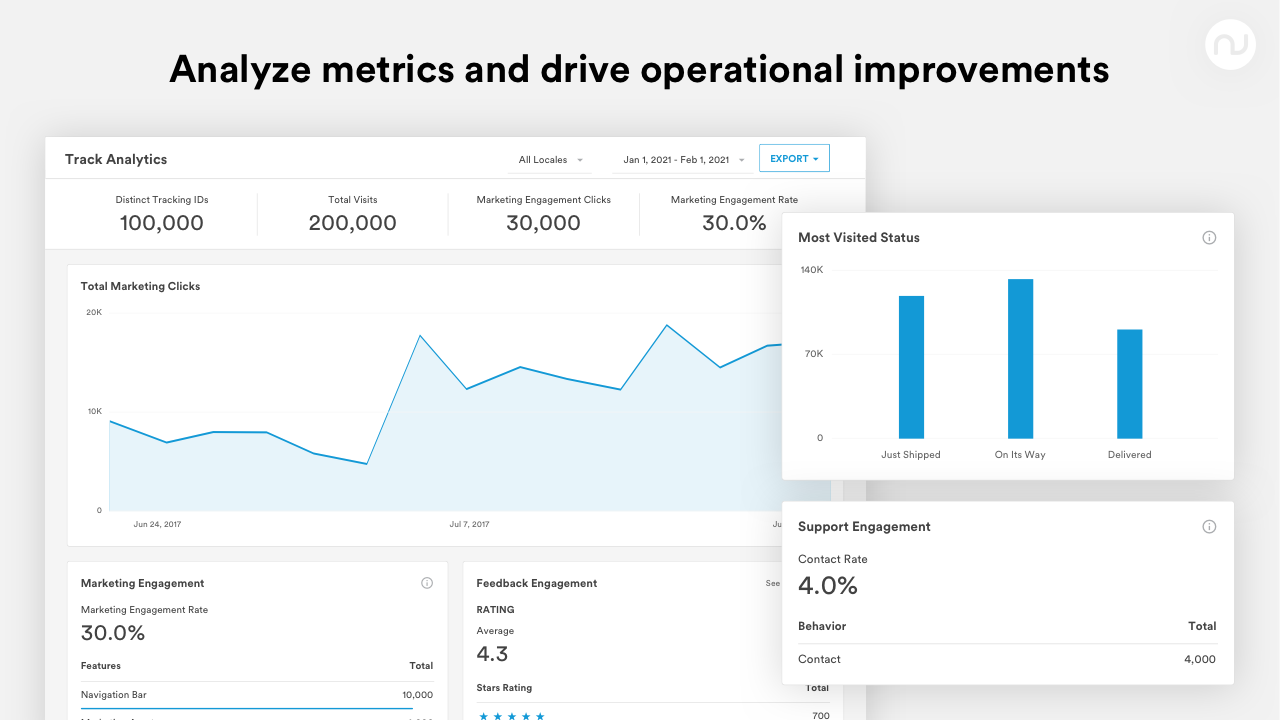Click the Distinct Tracking IDs value 100,000

162,223
